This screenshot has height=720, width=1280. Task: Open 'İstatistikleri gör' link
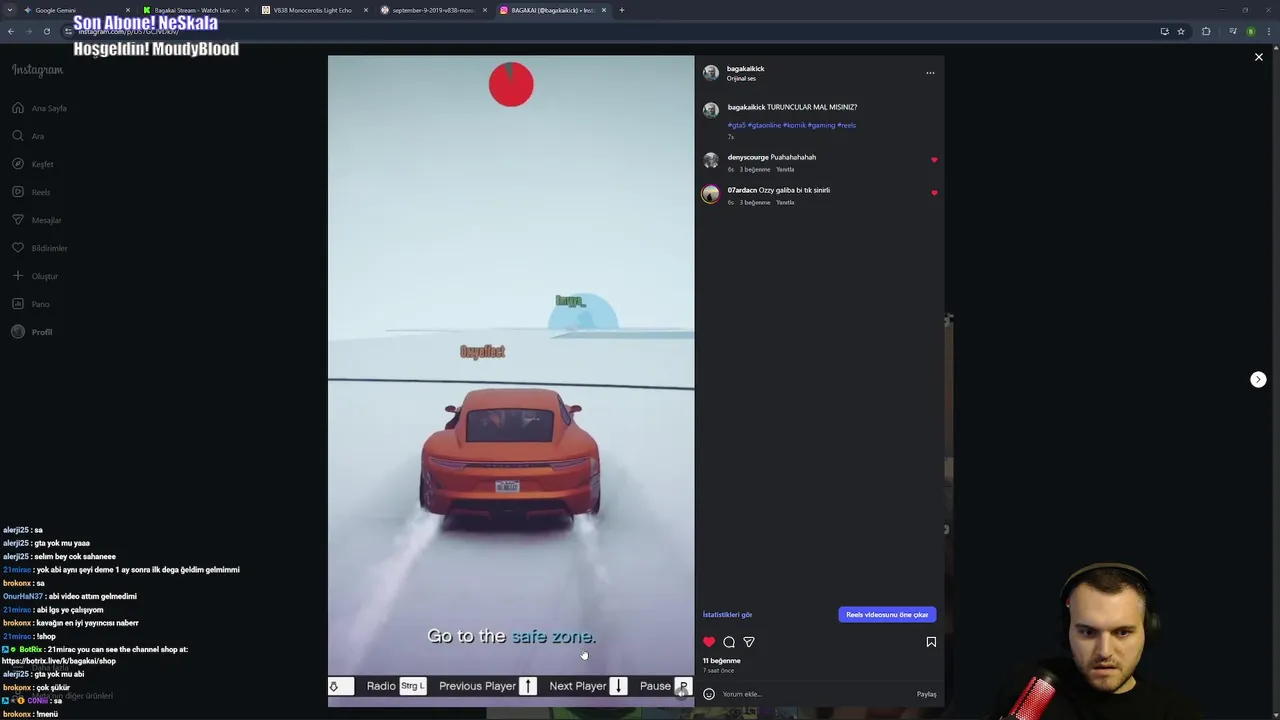click(727, 615)
